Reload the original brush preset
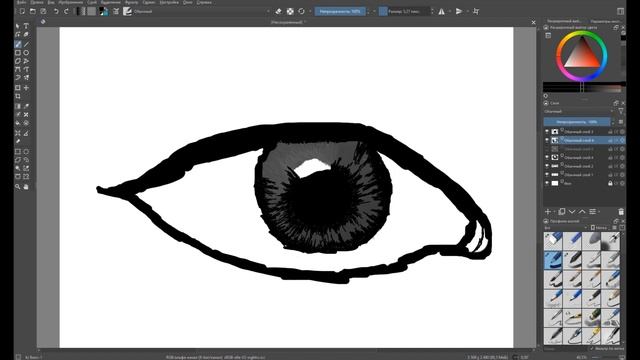This screenshot has height=360, width=640. click(301, 11)
